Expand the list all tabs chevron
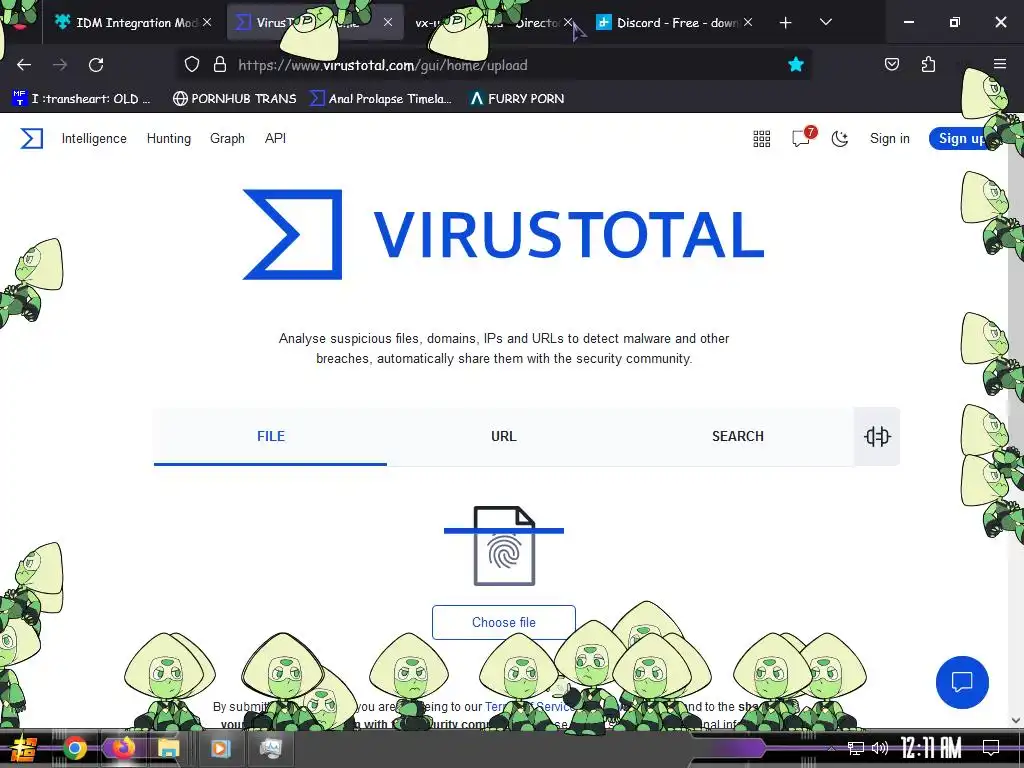1024x768 pixels. [x=825, y=22]
